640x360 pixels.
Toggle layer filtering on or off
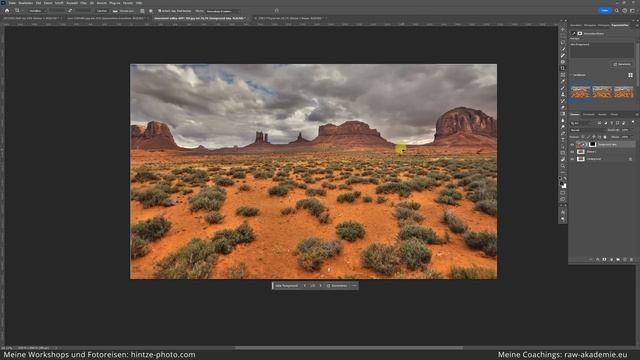coord(633,122)
